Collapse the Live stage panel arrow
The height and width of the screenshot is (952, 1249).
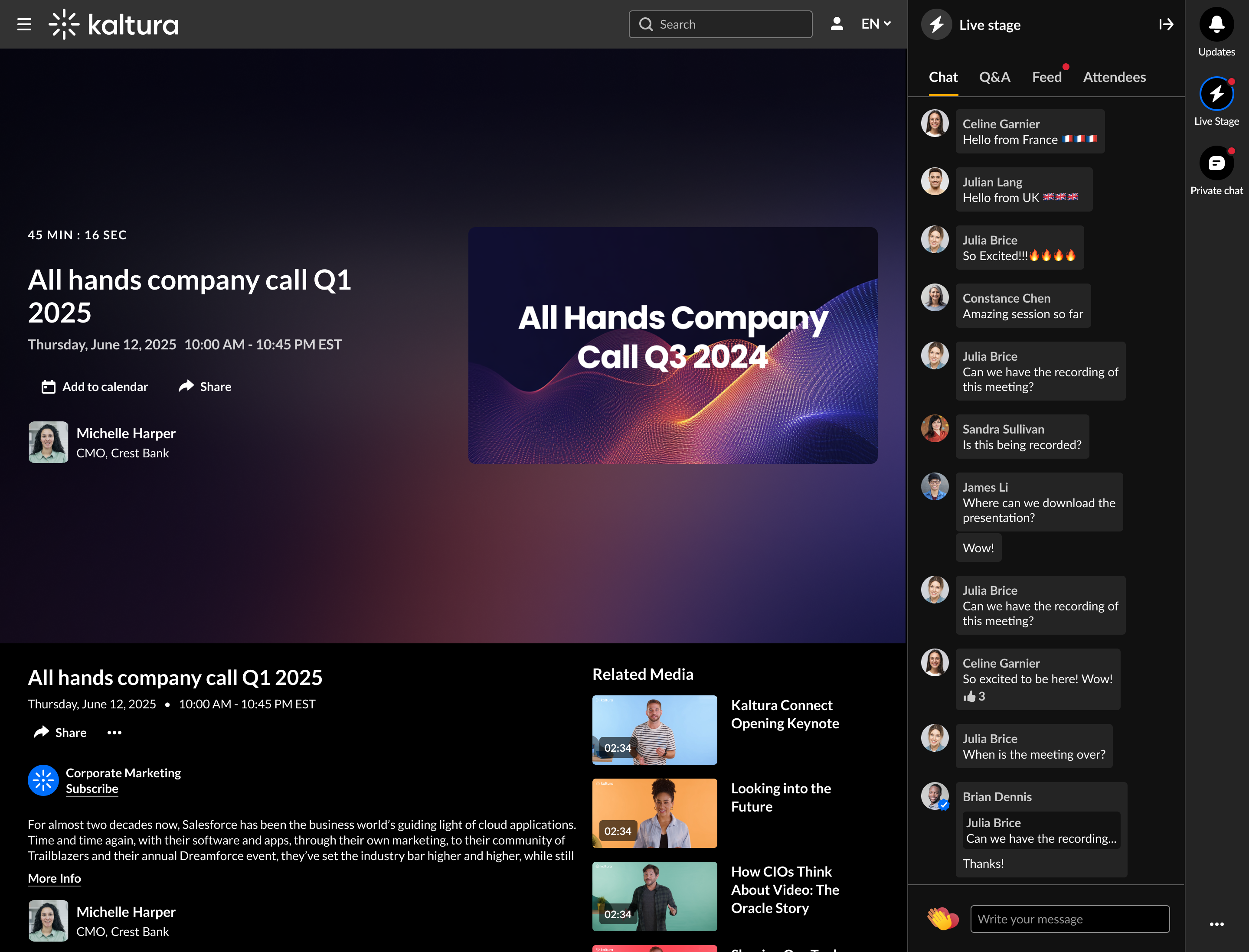(x=1166, y=24)
